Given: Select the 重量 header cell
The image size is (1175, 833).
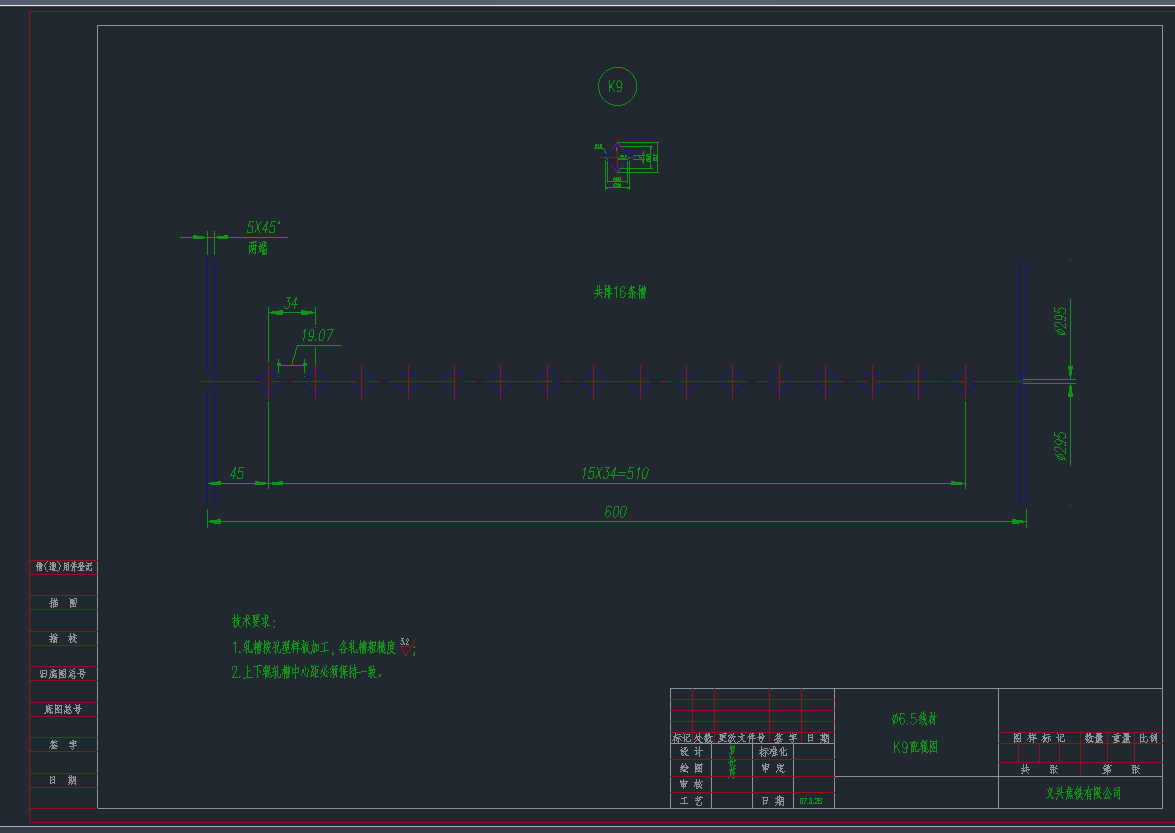Looking at the screenshot, I should pyautogui.click(x=1121, y=738).
